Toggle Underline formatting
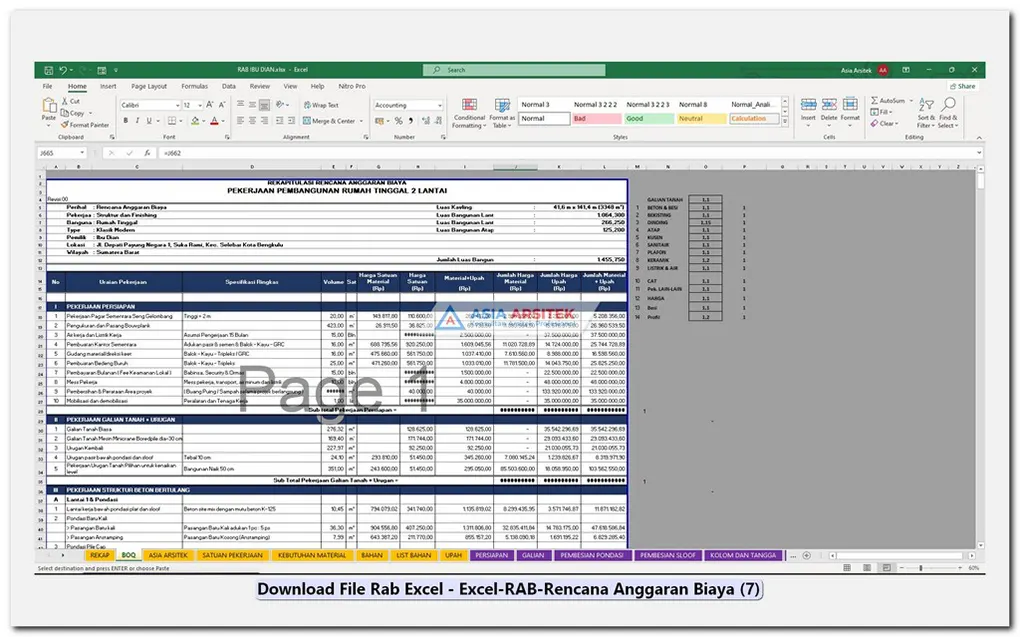The height and width of the screenshot is (637, 1020). pos(149,121)
